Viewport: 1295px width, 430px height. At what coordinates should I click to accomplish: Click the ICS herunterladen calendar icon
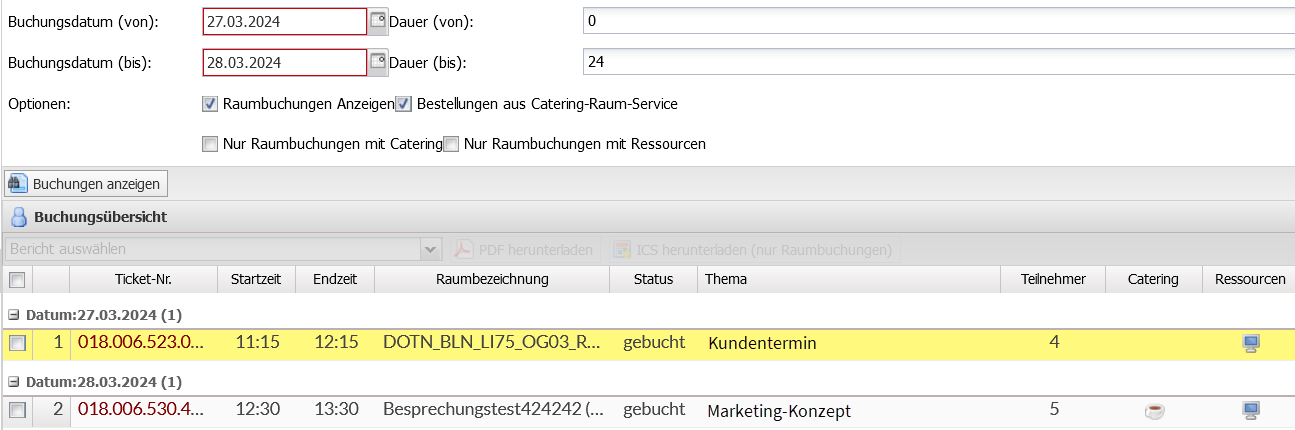coord(622,249)
